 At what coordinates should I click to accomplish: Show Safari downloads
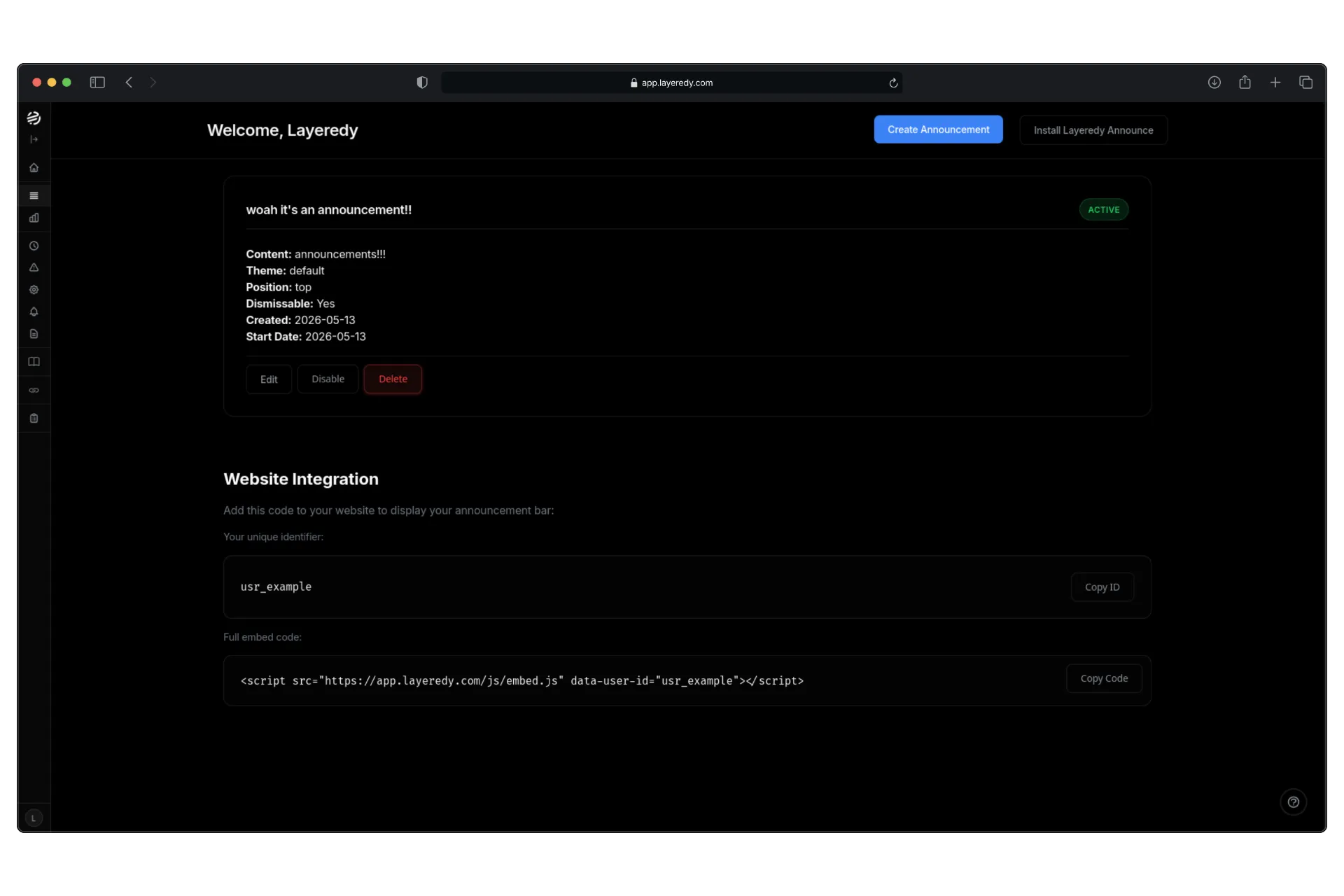point(1214,83)
